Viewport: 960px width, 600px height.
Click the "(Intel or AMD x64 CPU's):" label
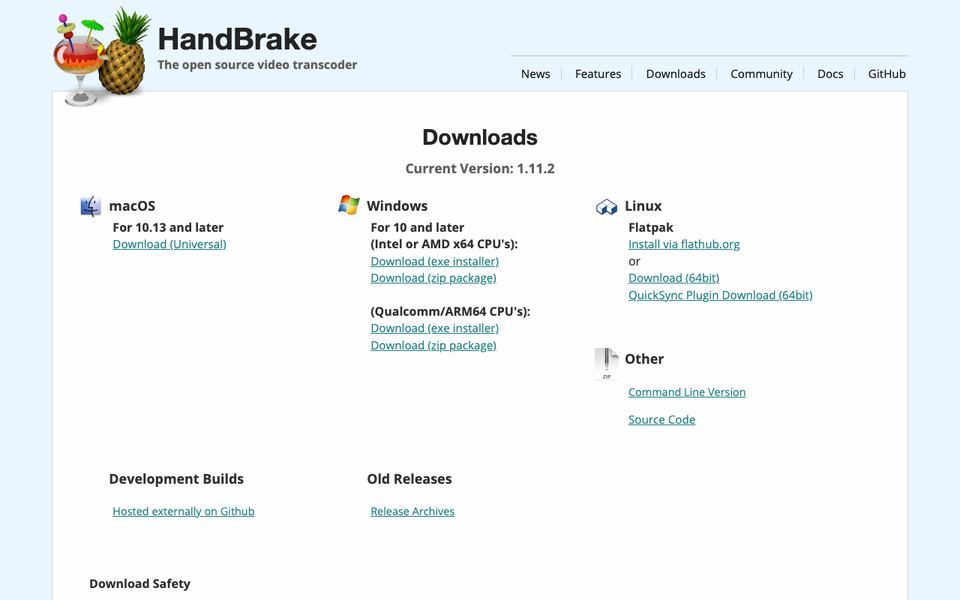coord(444,244)
